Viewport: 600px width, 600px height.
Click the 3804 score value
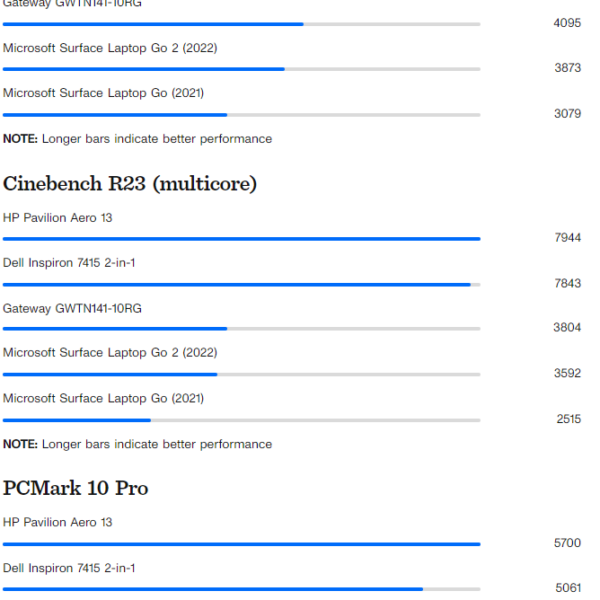(x=567, y=328)
